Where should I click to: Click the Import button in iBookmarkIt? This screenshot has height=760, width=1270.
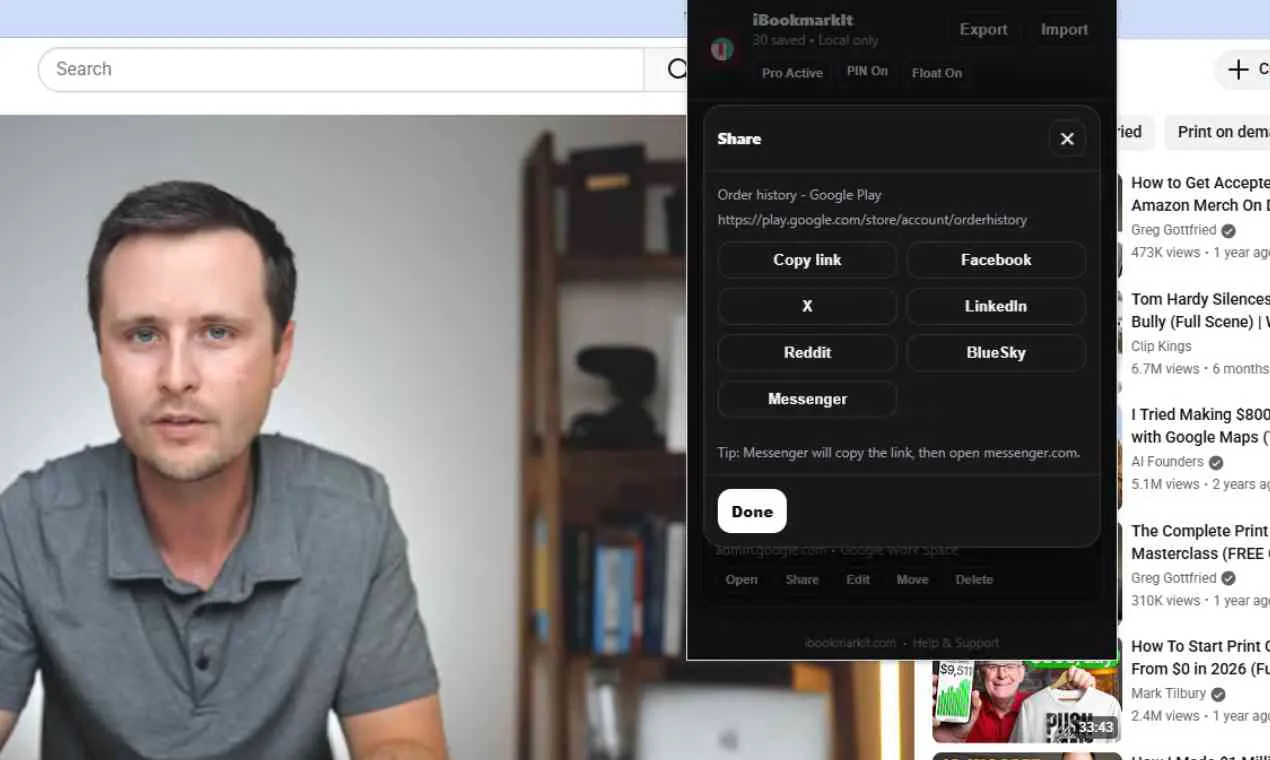click(x=1064, y=29)
